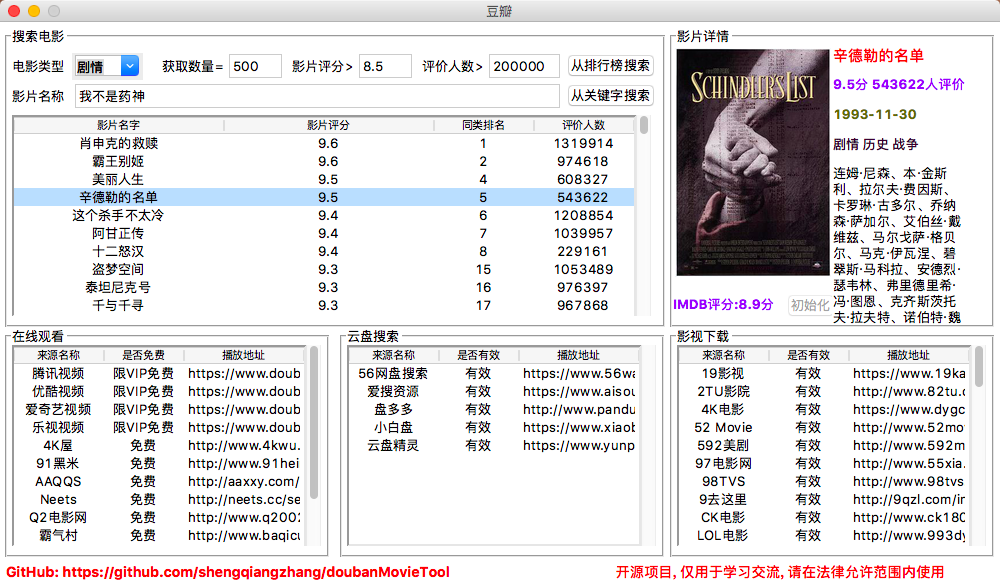Open the 腾讯视频 playback address link
This screenshot has width=1000, height=587.
pyautogui.click(x=245, y=373)
